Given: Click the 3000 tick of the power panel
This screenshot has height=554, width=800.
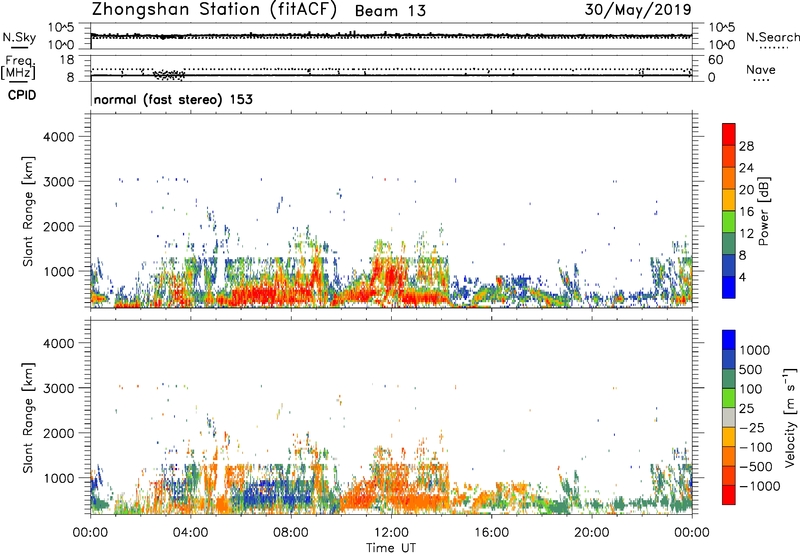Looking at the screenshot, I should [x=59, y=182].
